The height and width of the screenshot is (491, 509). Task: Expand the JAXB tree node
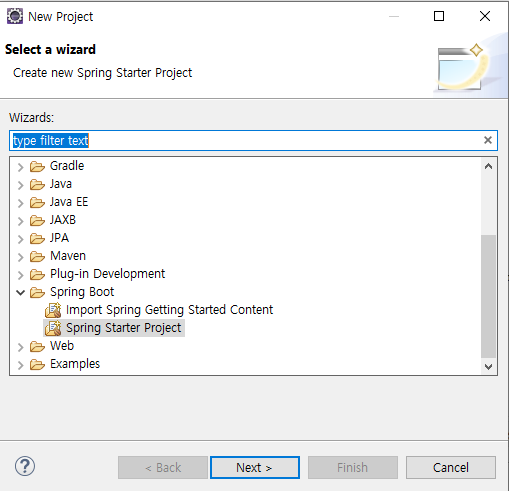click(x=21, y=221)
